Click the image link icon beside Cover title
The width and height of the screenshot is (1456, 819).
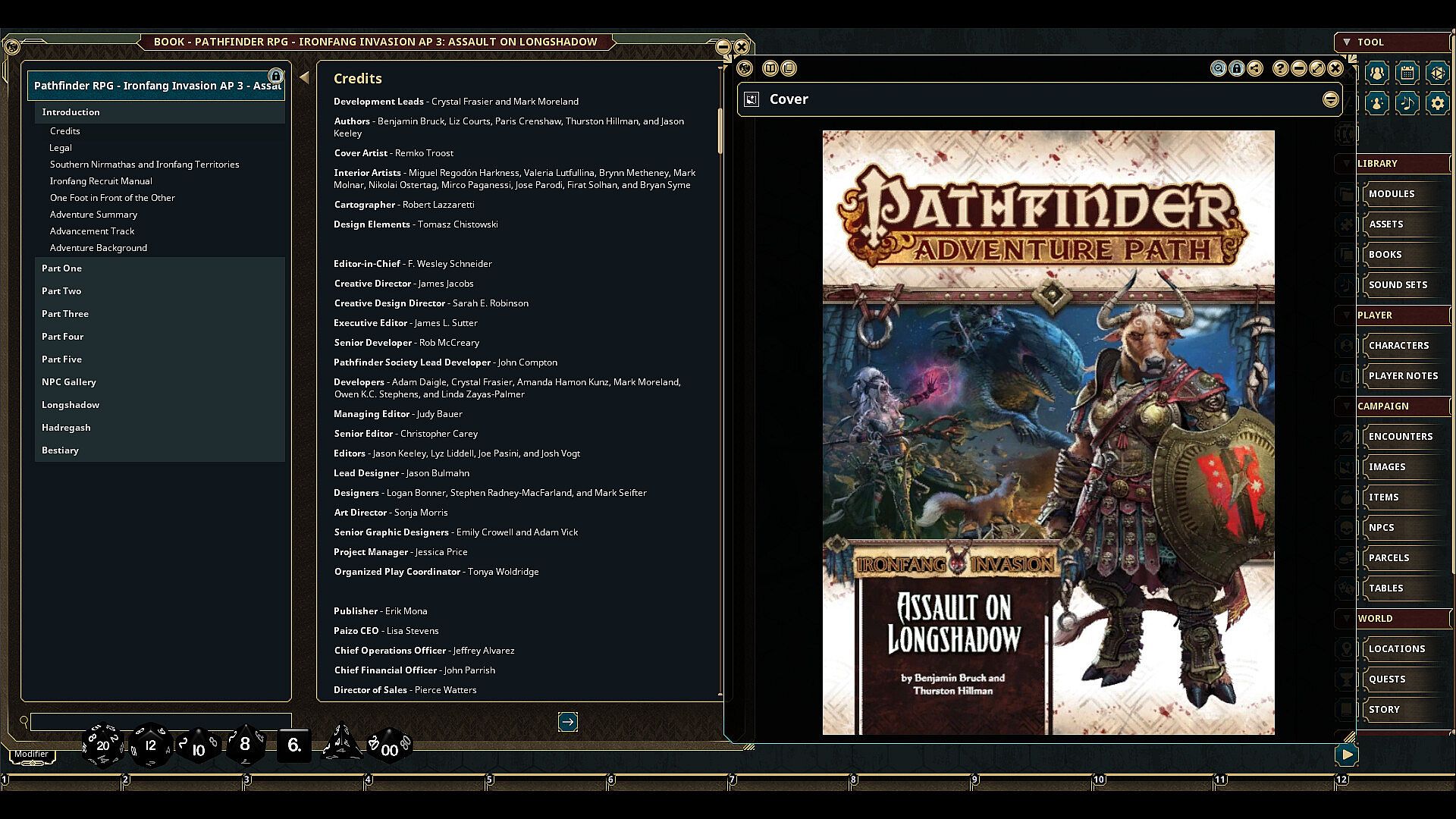[x=752, y=99]
